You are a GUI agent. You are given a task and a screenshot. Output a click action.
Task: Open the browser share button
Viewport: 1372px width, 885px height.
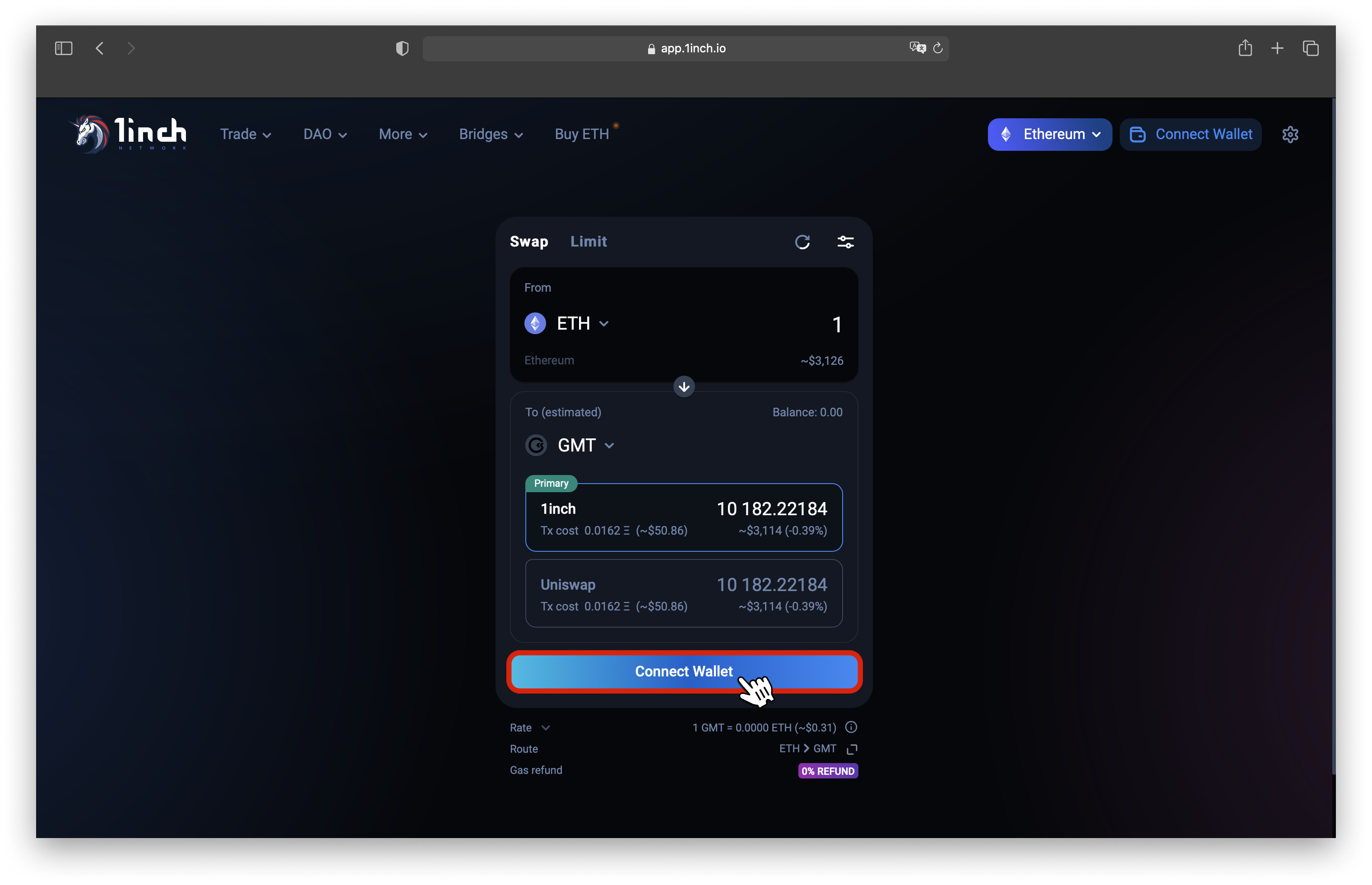click(x=1245, y=48)
